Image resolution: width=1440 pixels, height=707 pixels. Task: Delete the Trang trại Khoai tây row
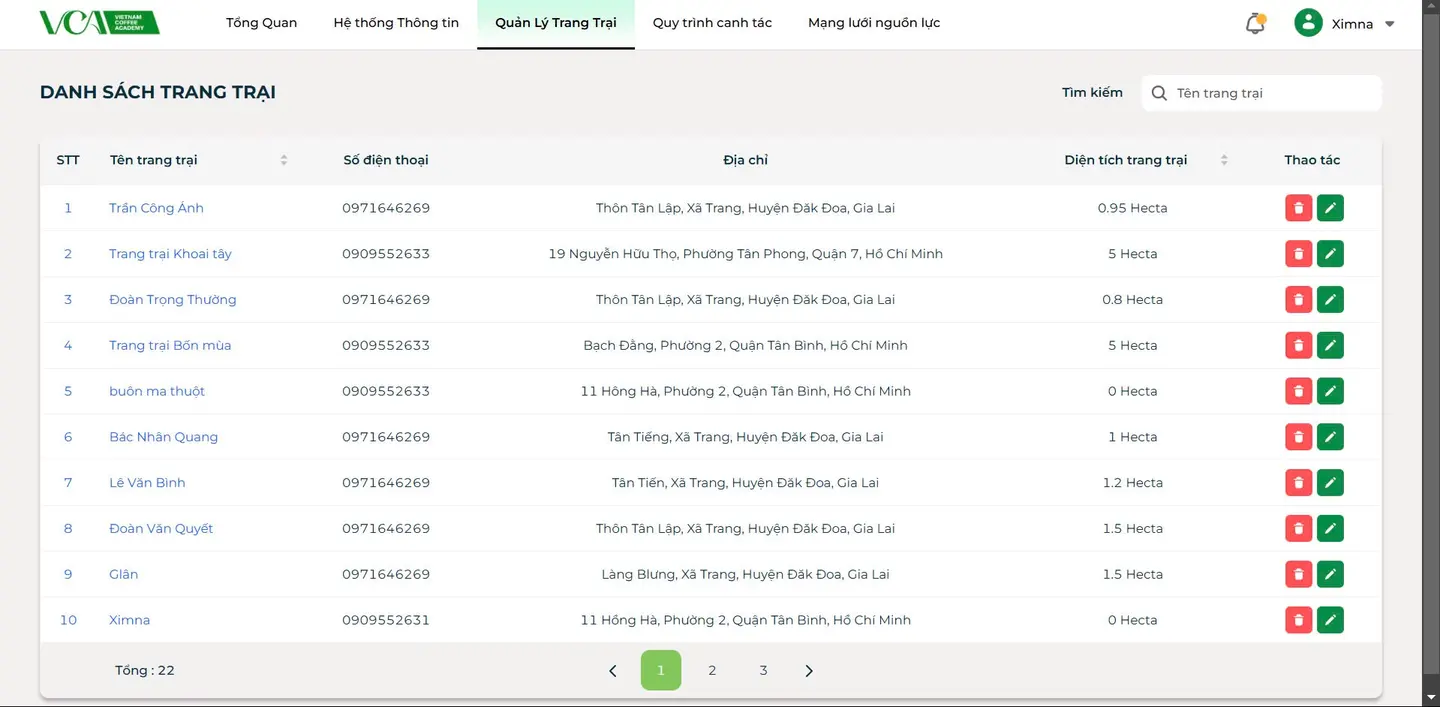(1298, 254)
